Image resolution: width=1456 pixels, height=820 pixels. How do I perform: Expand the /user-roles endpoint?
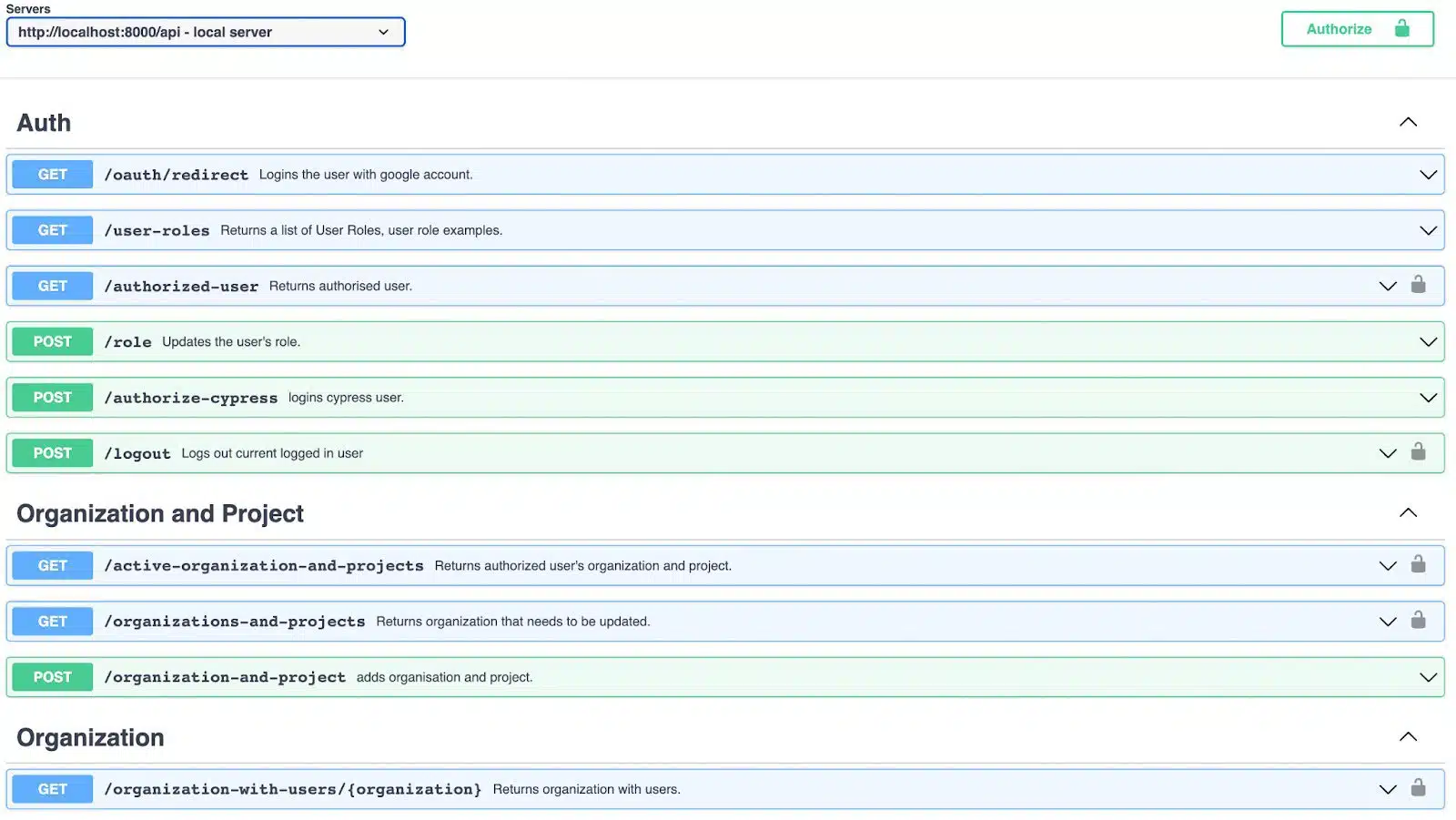[x=1428, y=229]
